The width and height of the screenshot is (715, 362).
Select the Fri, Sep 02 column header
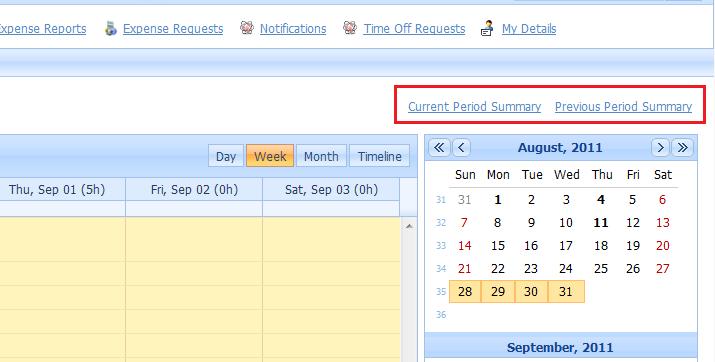point(194,190)
